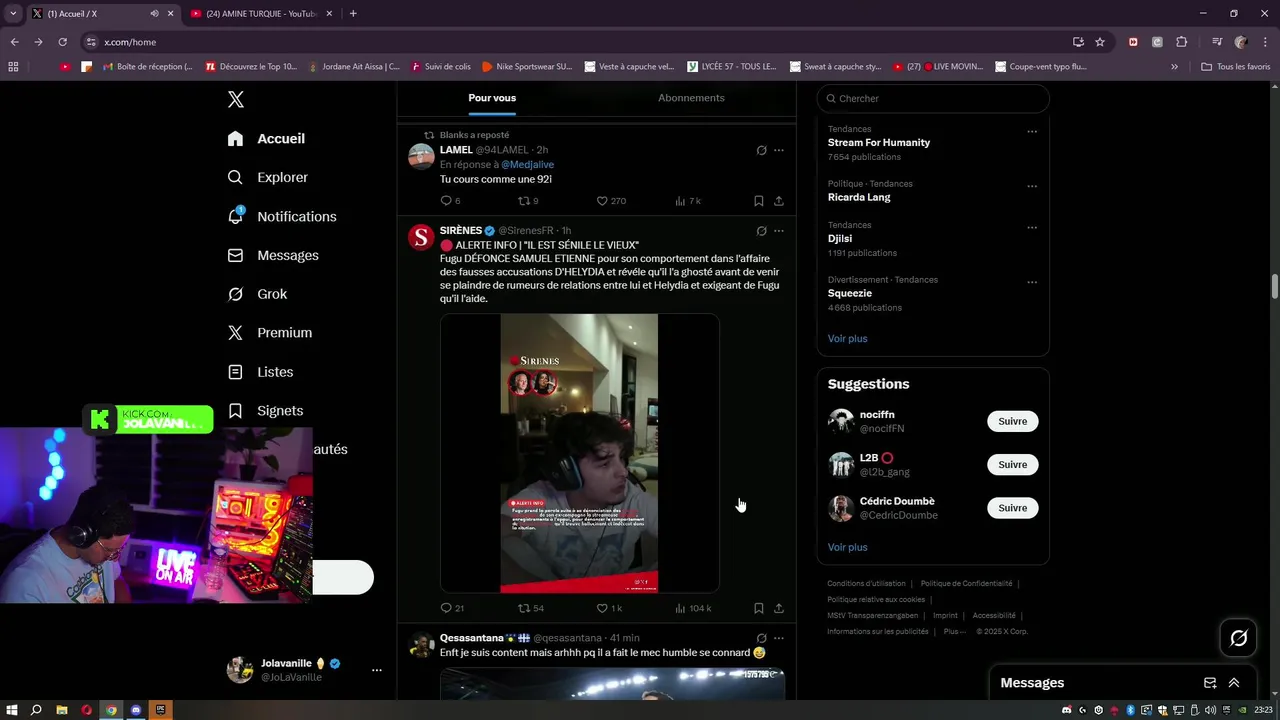This screenshot has width=1280, height=720.
Task: Open Djilsi trend
Action: click(840, 239)
